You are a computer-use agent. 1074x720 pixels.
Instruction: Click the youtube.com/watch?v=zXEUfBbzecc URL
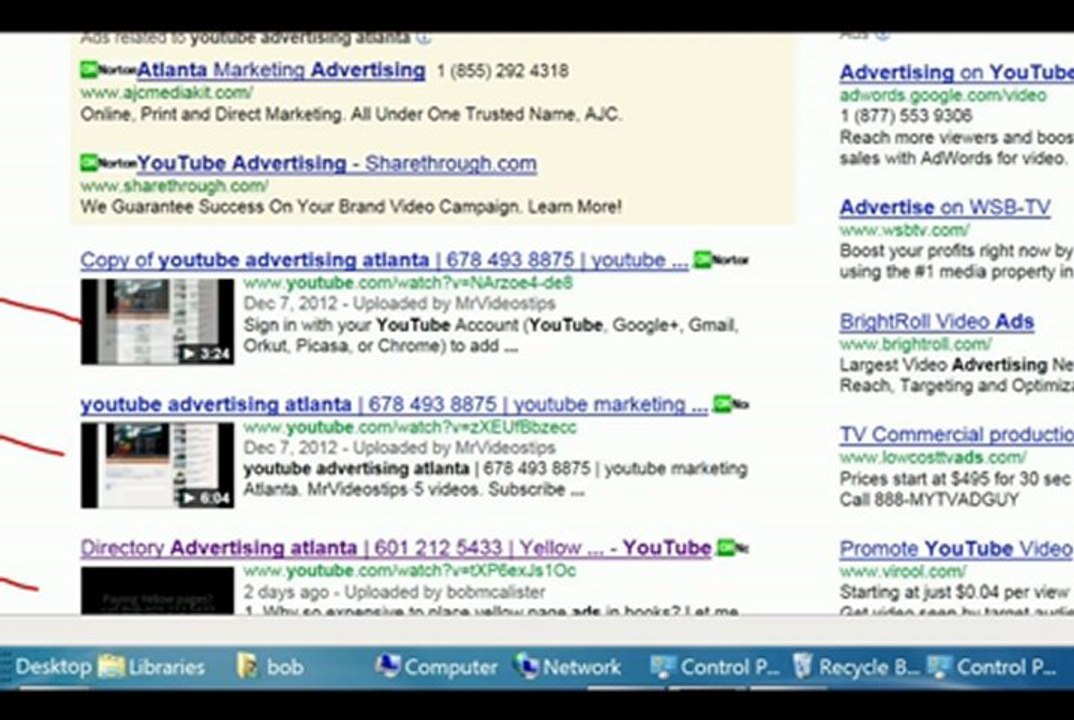(x=410, y=427)
